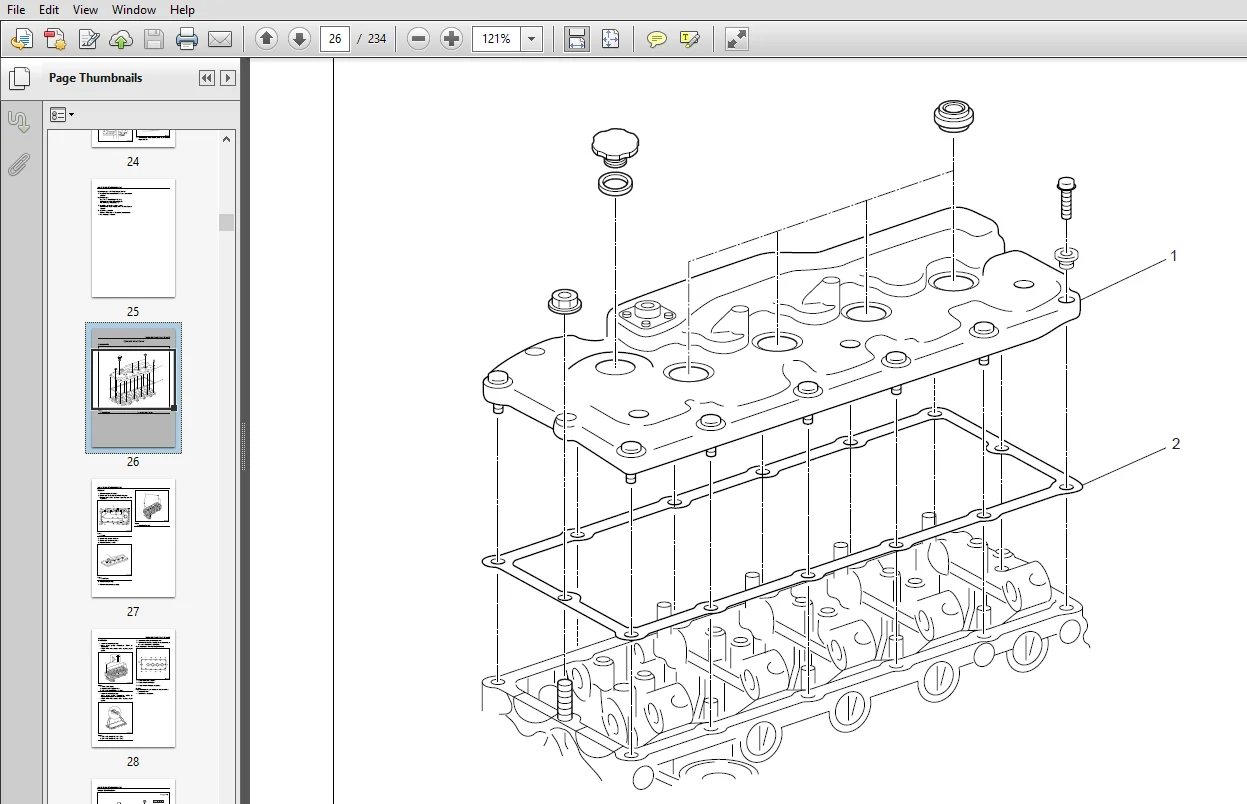Screen dimensions: 1247x804
Task: Open the thumbnails options menu dropdown
Action: pos(62,115)
